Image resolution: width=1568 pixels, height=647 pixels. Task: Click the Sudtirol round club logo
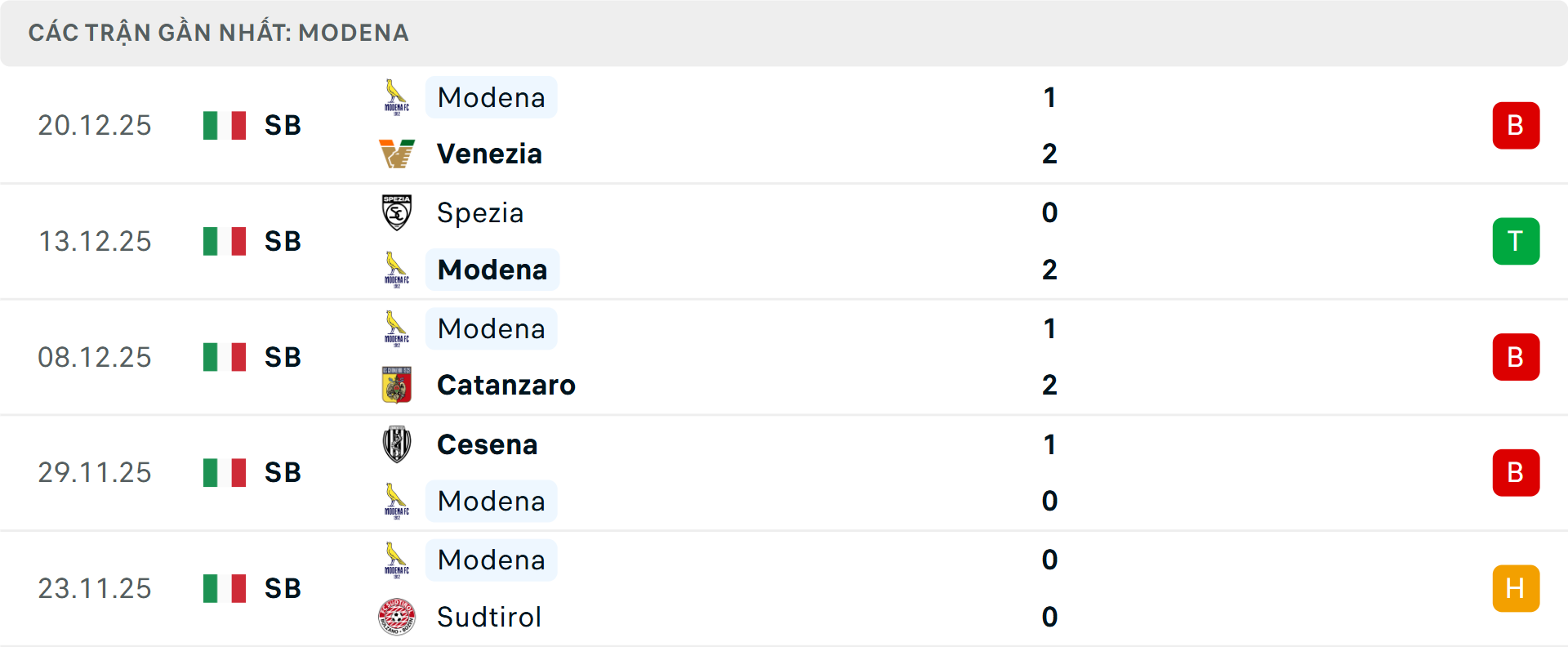click(397, 617)
